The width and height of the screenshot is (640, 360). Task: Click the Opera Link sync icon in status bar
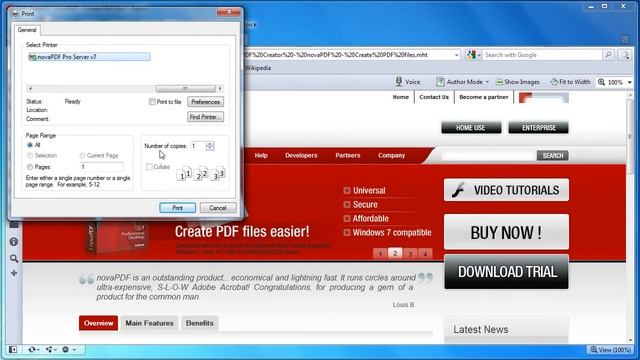click(31, 349)
